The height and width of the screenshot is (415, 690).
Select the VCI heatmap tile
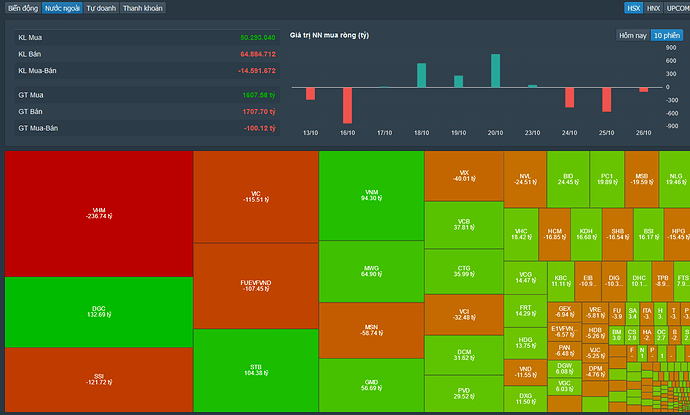[x=464, y=315]
